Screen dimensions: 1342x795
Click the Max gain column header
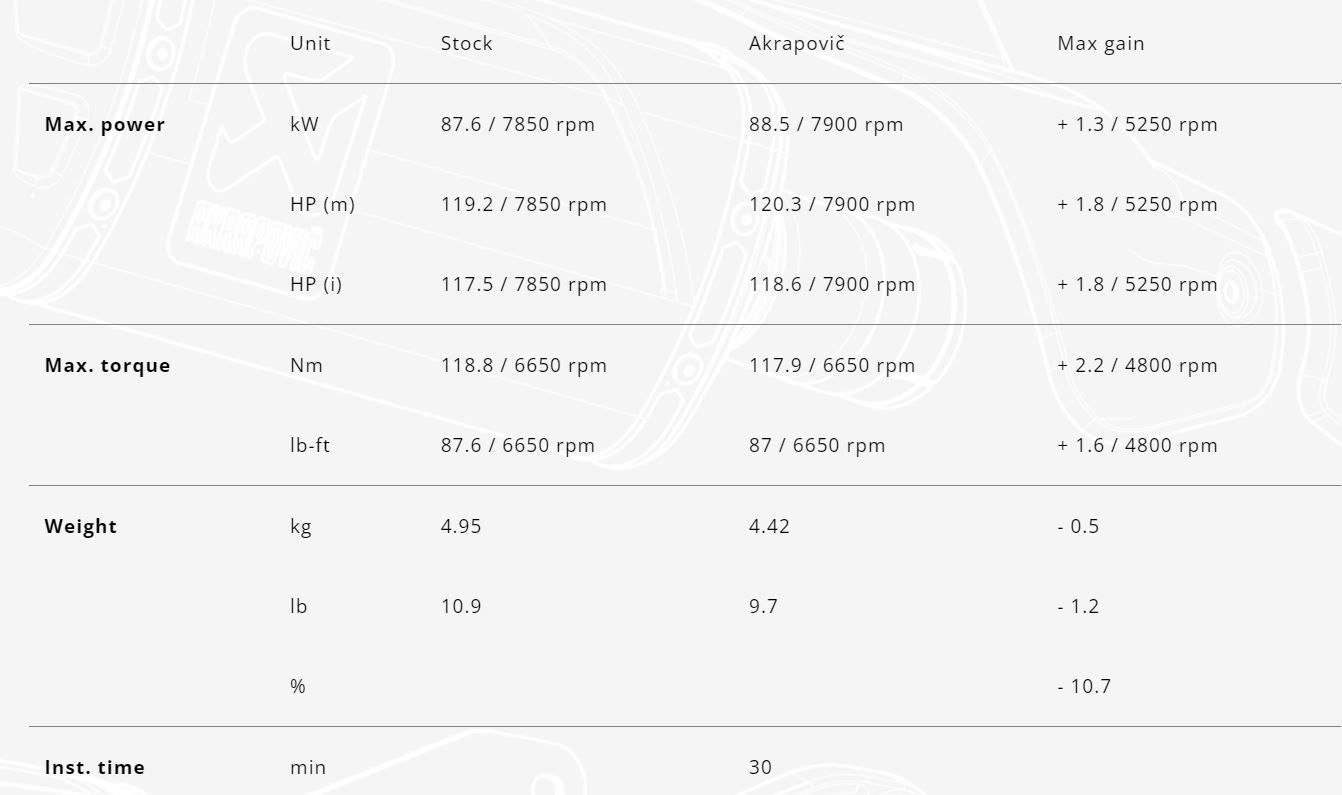(x=1101, y=44)
